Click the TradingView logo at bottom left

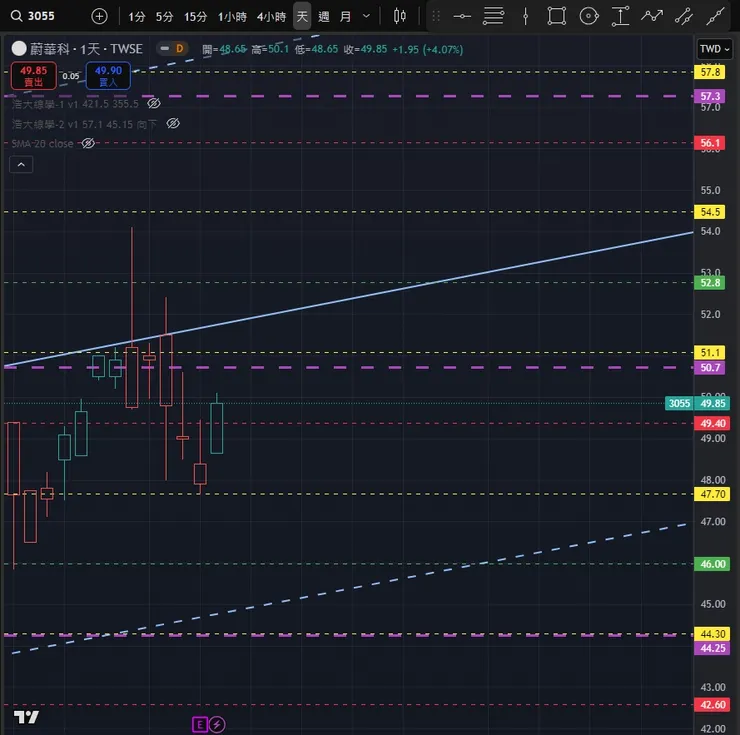tap(26, 718)
